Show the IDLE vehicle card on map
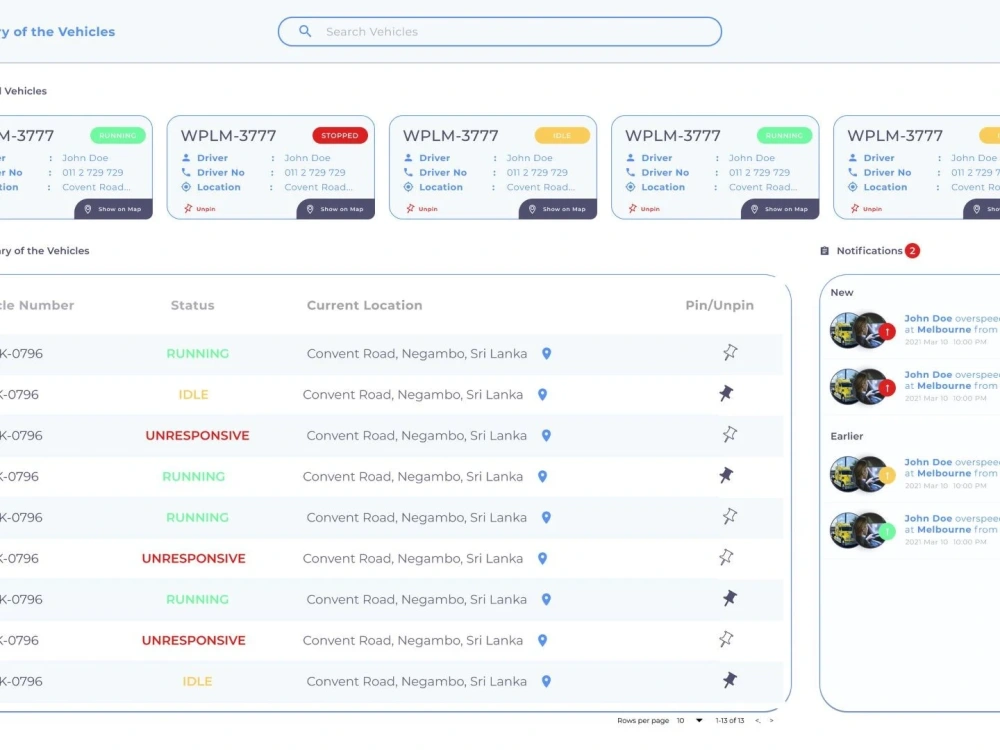 point(558,209)
